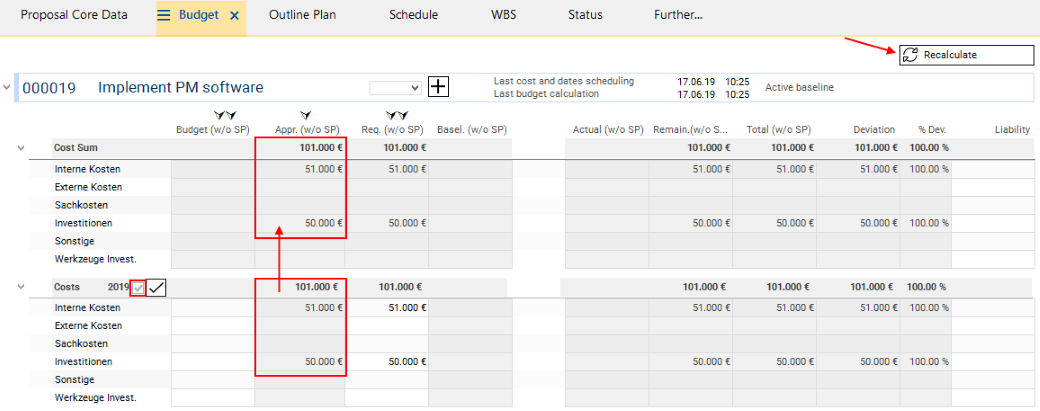Click the hamburger menu icon beside Budget
This screenshot has height=411, width=1040.
pos(164,15)
